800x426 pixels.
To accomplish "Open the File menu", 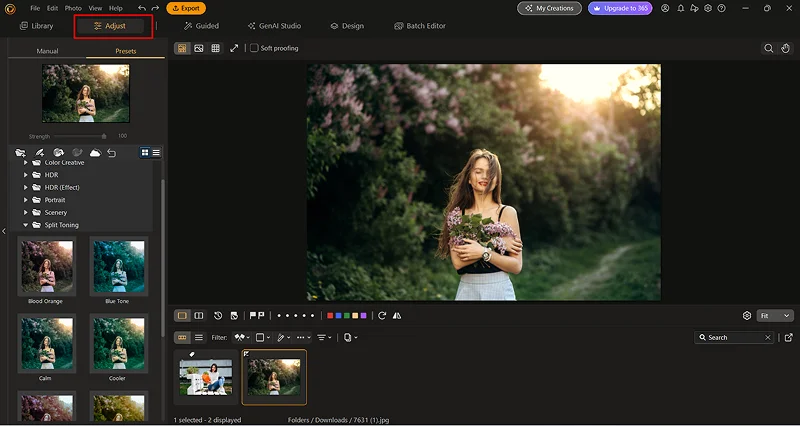I will [x=35, y=8].
